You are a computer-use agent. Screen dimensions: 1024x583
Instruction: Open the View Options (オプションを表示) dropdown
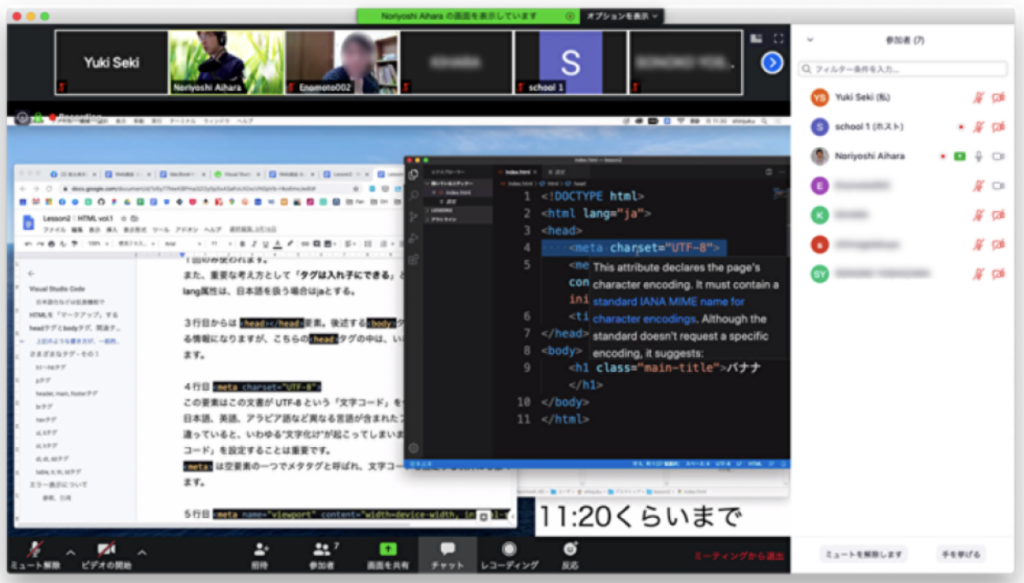(x=622, y=16)
